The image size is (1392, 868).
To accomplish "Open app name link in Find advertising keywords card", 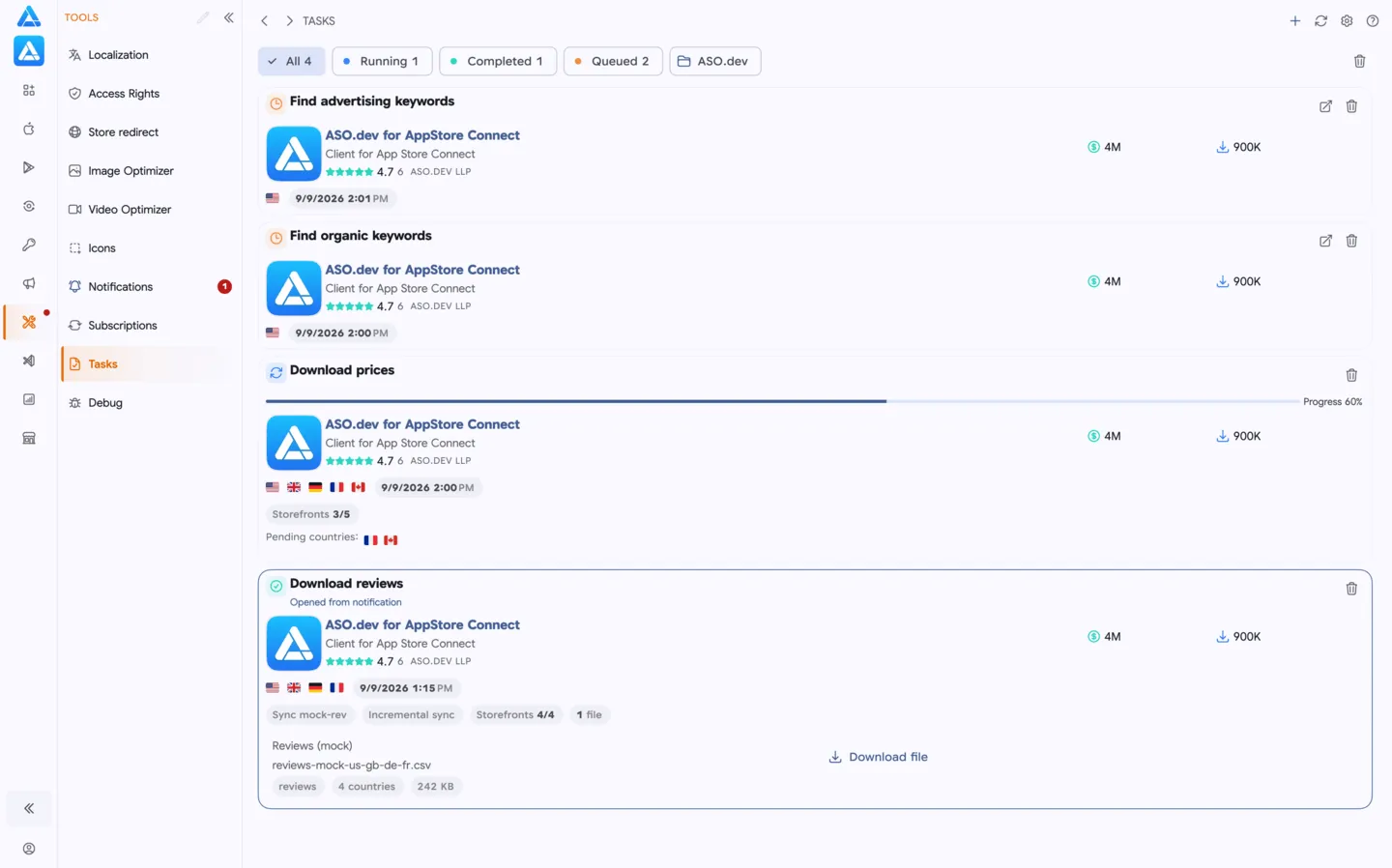I will (422, 135).
